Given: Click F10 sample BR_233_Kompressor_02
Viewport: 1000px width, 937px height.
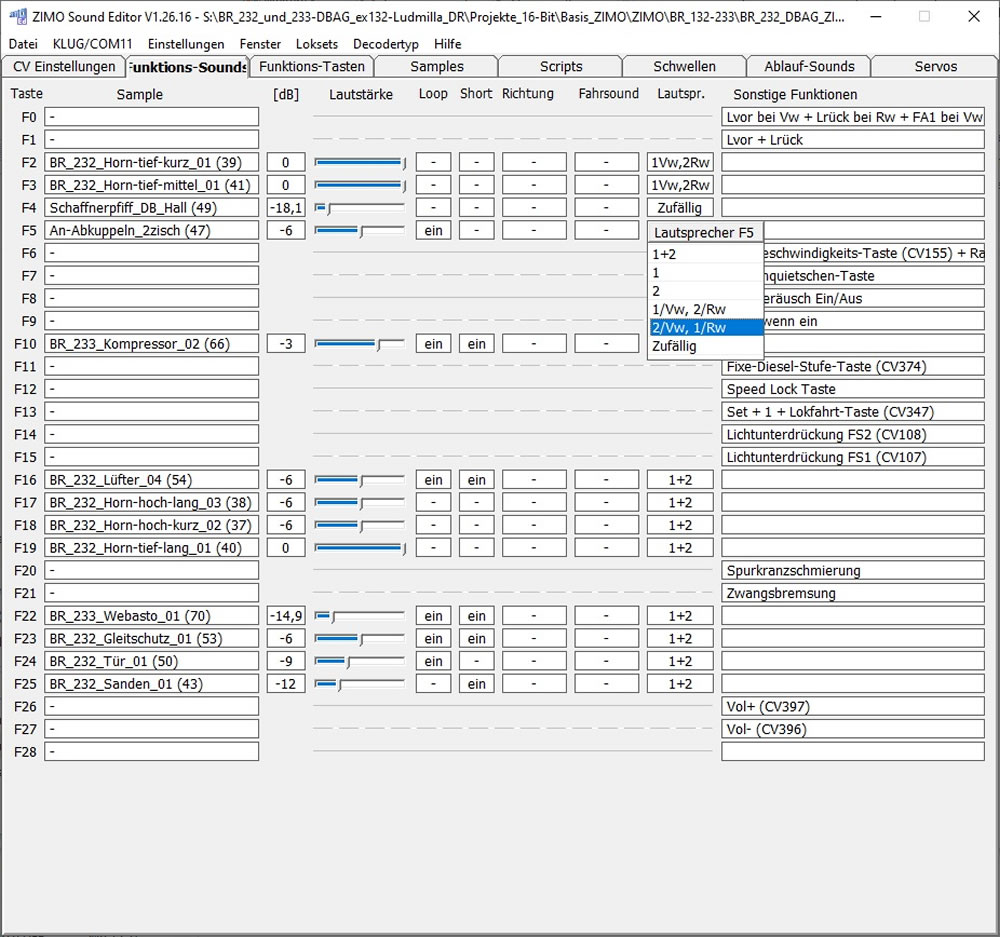Looking at the screenshot, I should [152, 344].
